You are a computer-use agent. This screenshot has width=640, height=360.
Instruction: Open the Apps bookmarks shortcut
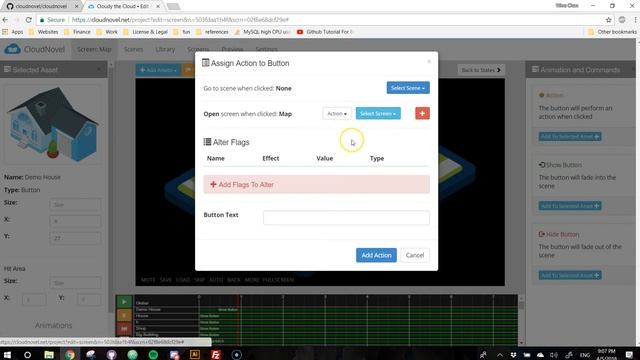[13, 32]
